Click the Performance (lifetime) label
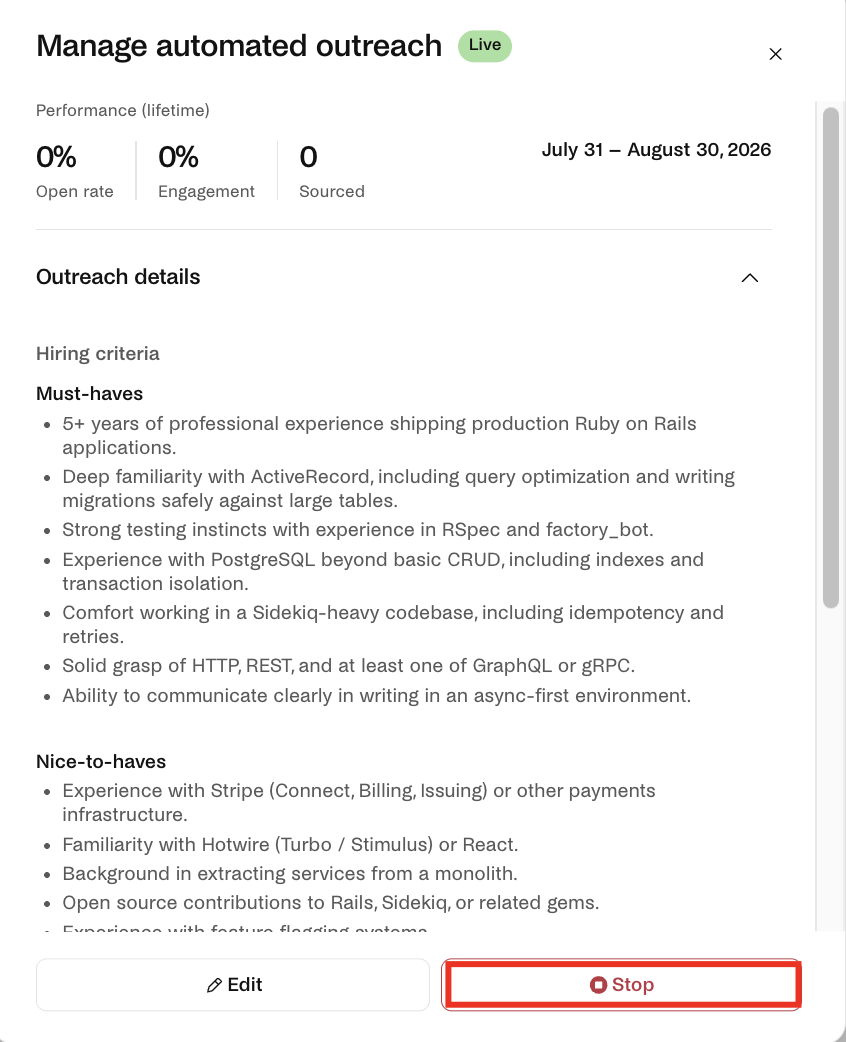 [122, 110]
